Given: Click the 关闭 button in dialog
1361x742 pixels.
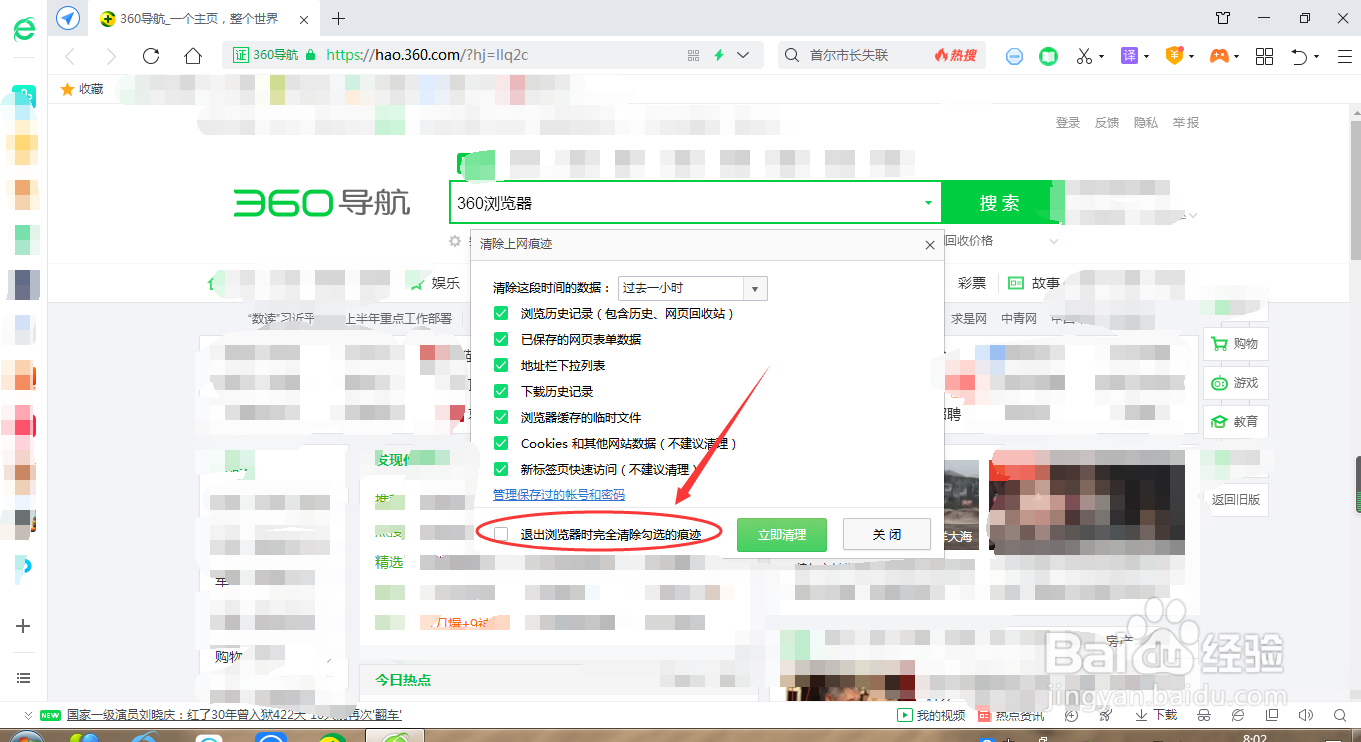Looking at the screenshot, I should click(887, 535).
